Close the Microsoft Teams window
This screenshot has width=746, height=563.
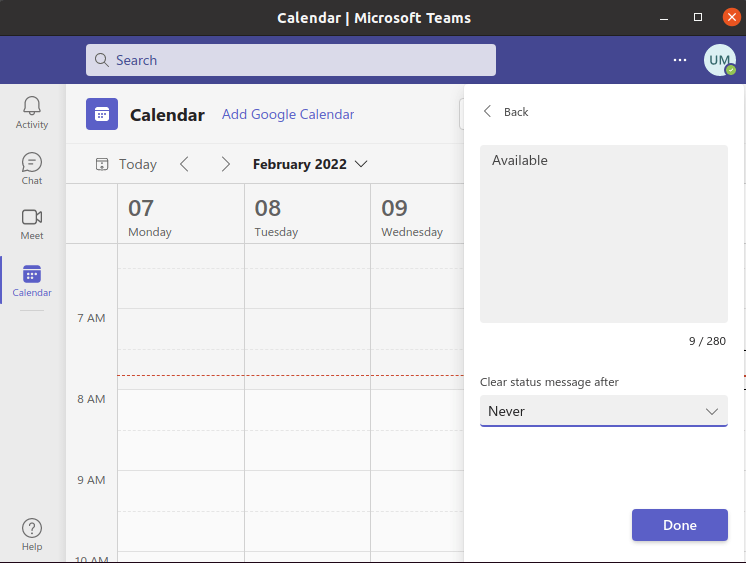(x=732, y=18)
